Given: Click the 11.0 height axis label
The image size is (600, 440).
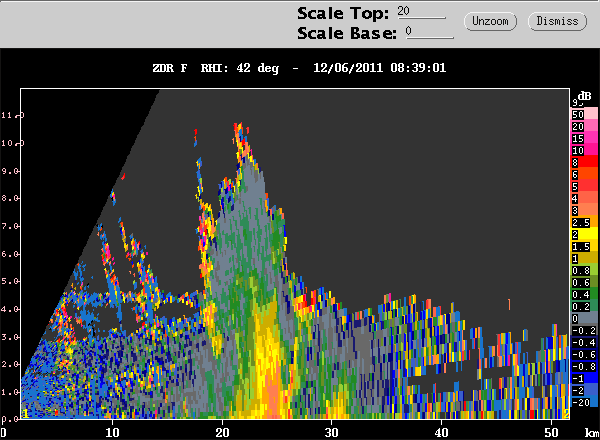Looking at the screenshot, I should coord(13,115).
